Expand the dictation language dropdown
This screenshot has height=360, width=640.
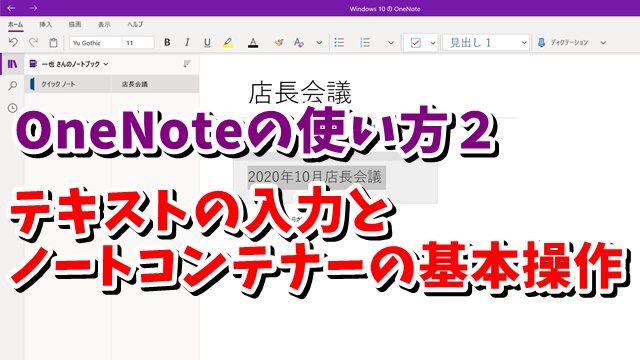(x=603, y=42)
